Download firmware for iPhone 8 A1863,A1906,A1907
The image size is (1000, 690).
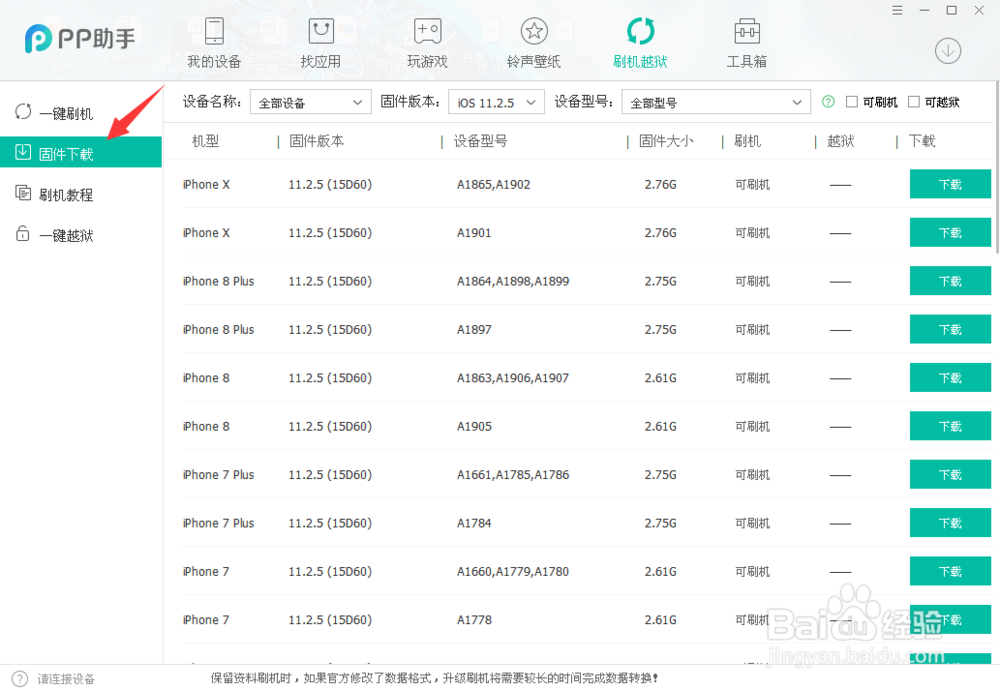coord(950,378)
